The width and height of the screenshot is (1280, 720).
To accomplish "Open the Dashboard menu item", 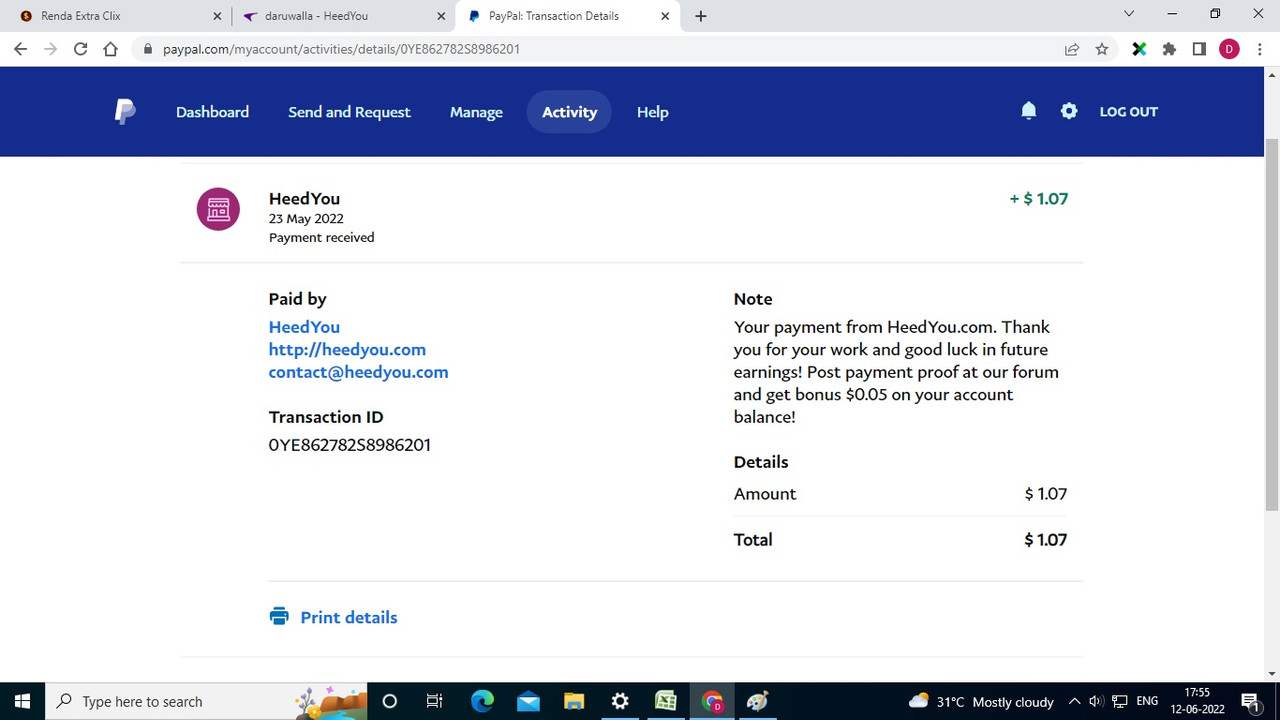I will (212, 112).
